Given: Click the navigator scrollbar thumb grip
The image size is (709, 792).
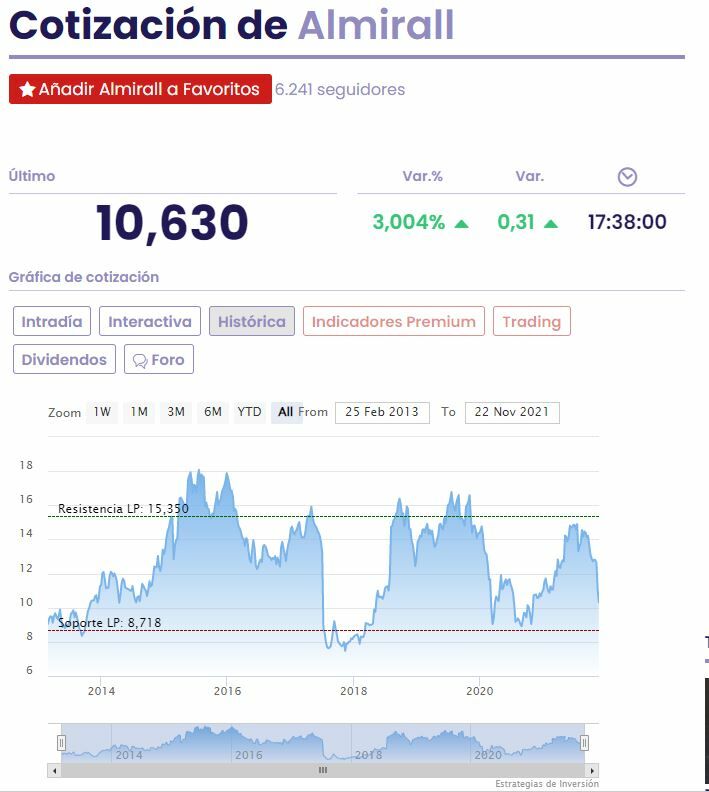Looking at the screenshot, I should (323, 770).
